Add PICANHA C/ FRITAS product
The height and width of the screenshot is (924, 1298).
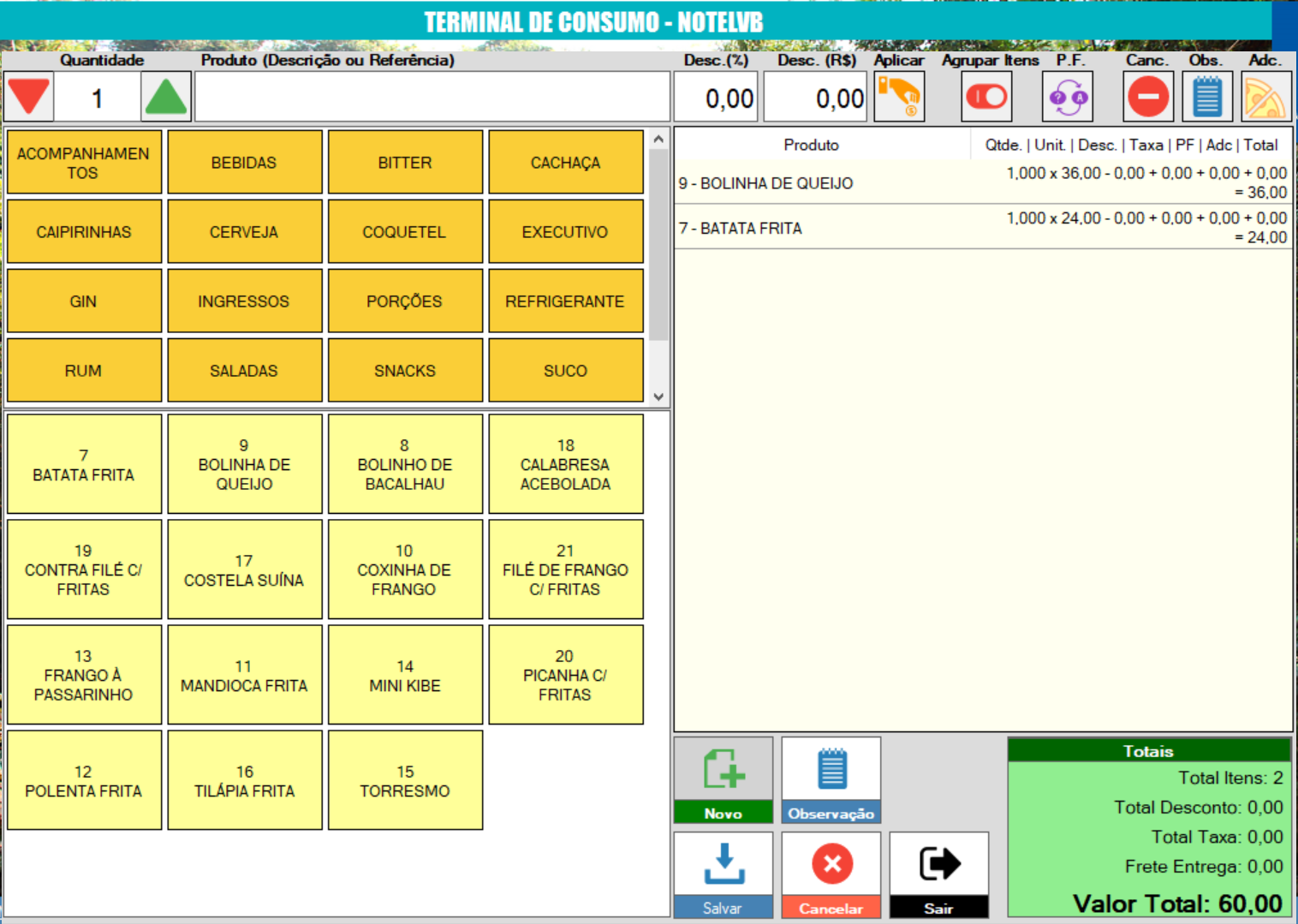click(565, 675)
